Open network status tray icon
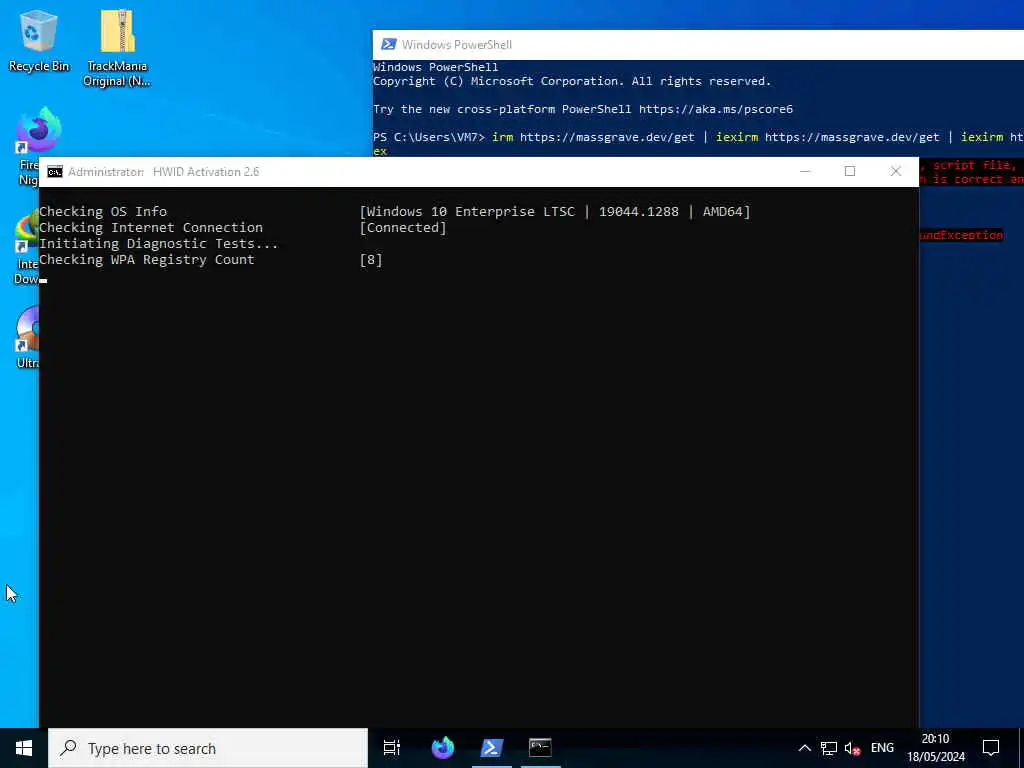Viewport: 1024px width, 768px height. tap(829, 748)
